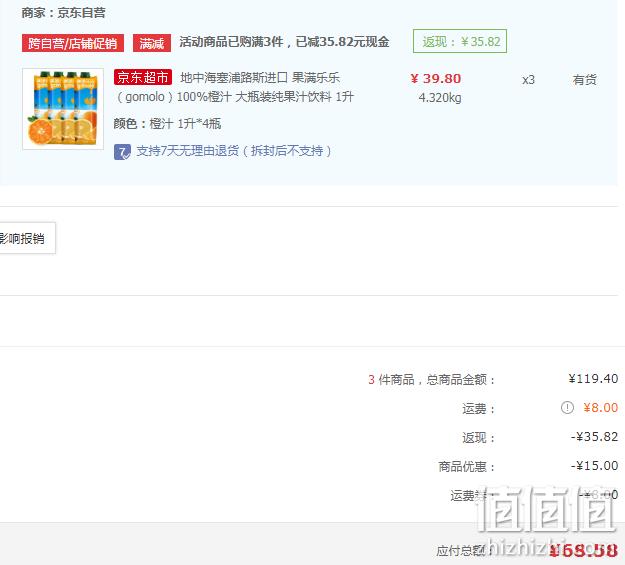Select the 商品优惠 label
Image resolution: width=625 pixels, height=565 pixels.
[x=467, y=466]
